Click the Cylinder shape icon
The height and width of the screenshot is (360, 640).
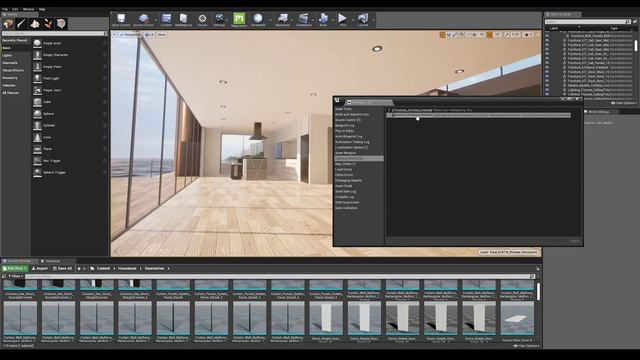(x=38, y=125)
